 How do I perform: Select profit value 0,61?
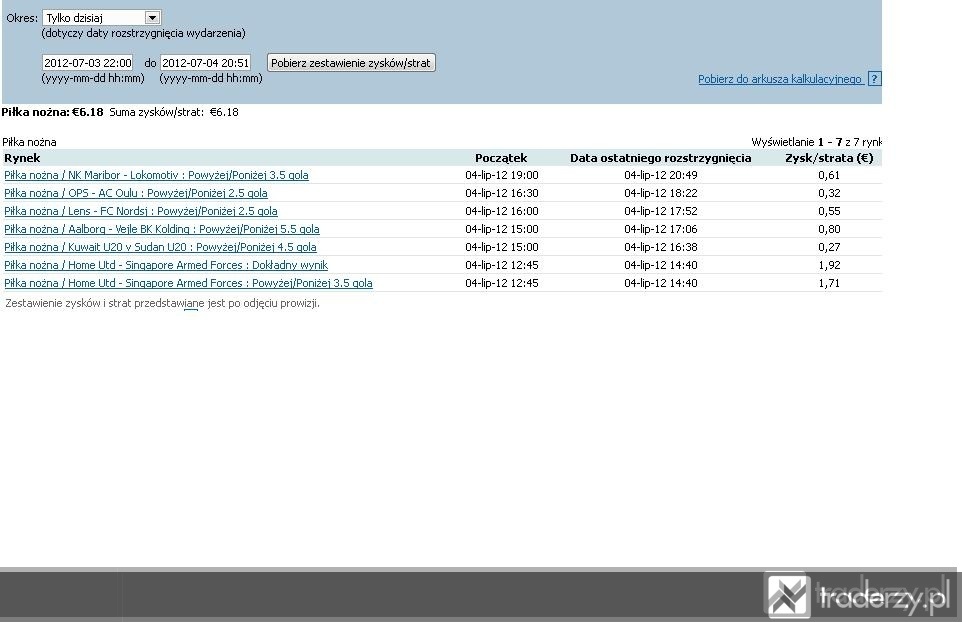(829, 175)
